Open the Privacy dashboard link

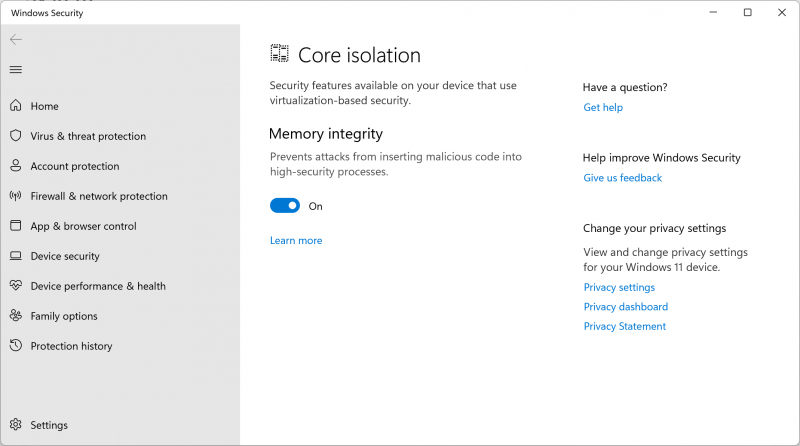pyautogui.click(x=625, y=307)
